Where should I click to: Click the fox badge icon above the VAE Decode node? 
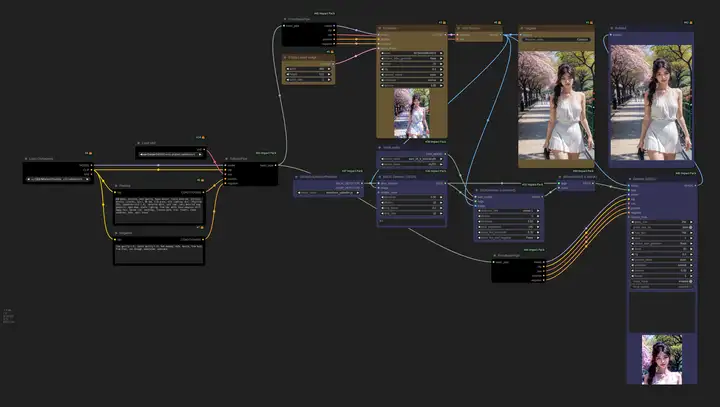tap(499, 22)
